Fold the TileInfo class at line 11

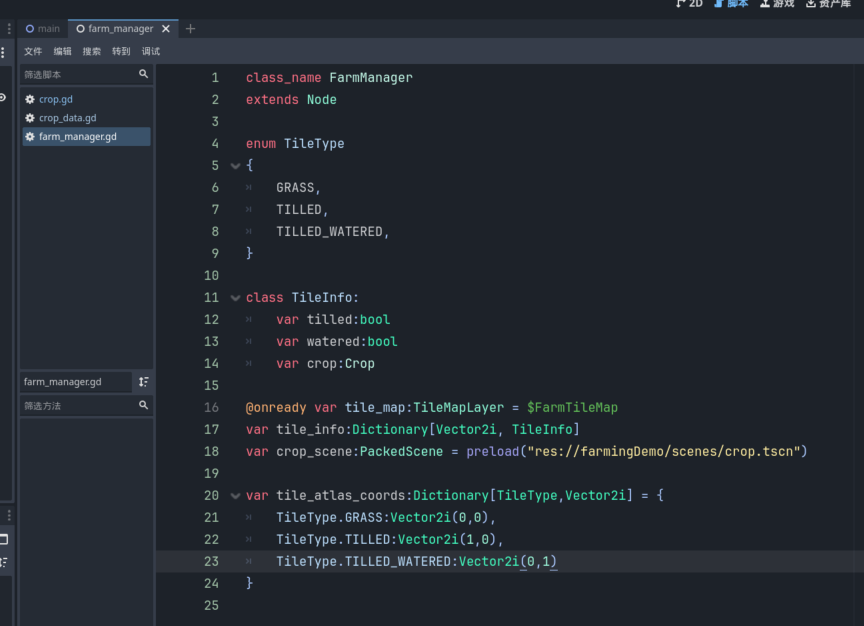point(235,298)
